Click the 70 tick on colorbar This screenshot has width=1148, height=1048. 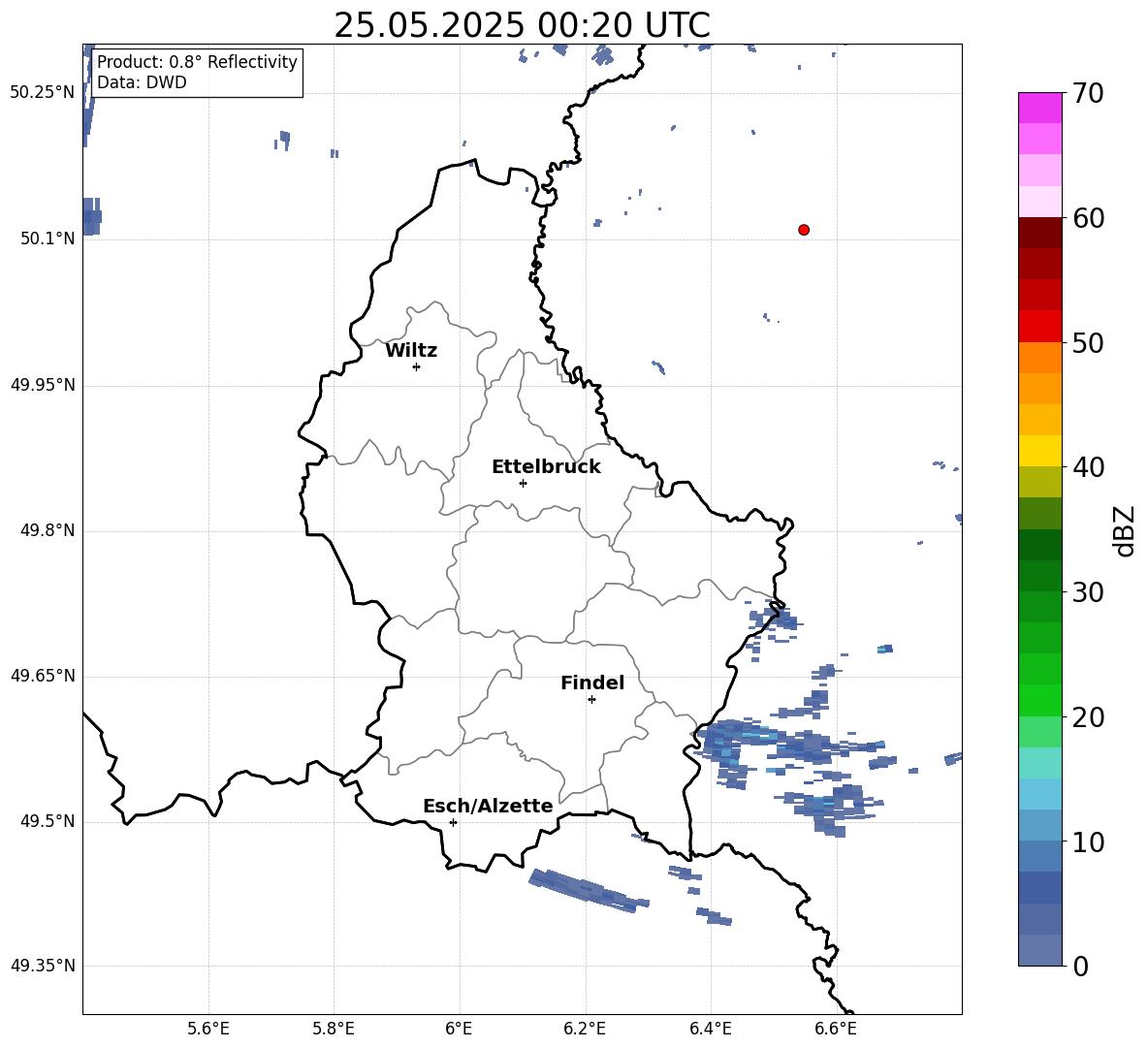coord(1088,93)
